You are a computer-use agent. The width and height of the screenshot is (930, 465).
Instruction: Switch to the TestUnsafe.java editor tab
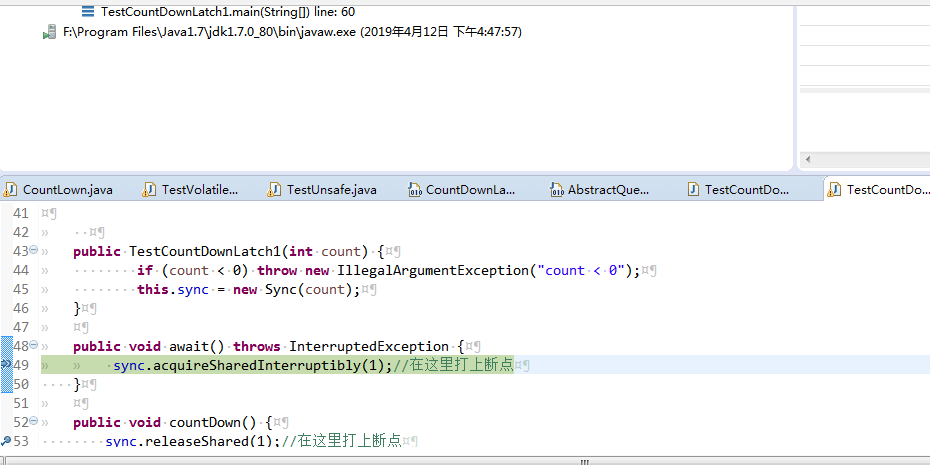point(322,190)
